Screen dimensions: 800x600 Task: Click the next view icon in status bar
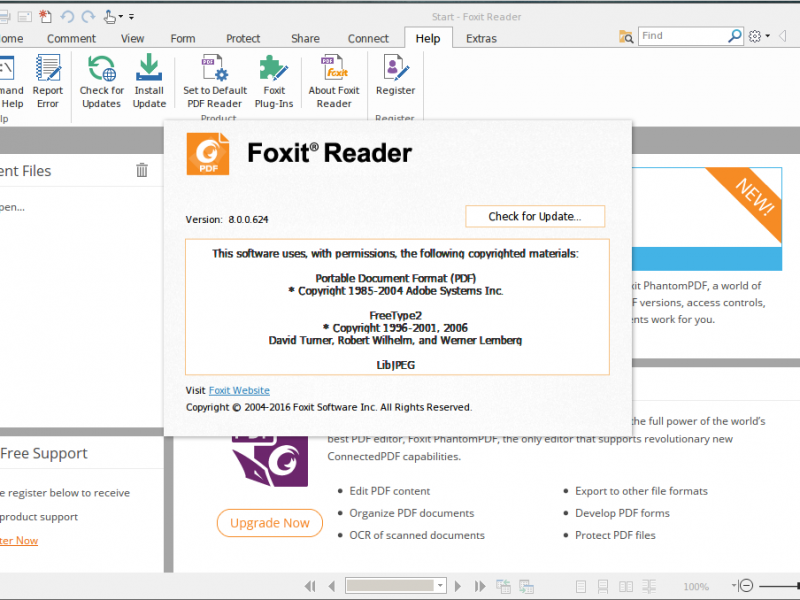coord(526,586)
